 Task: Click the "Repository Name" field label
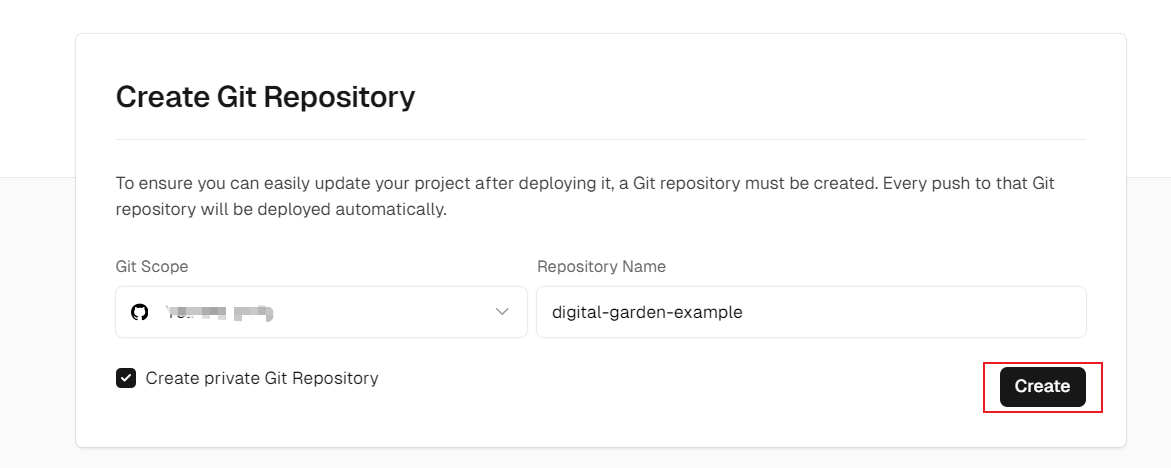[601, 267]
